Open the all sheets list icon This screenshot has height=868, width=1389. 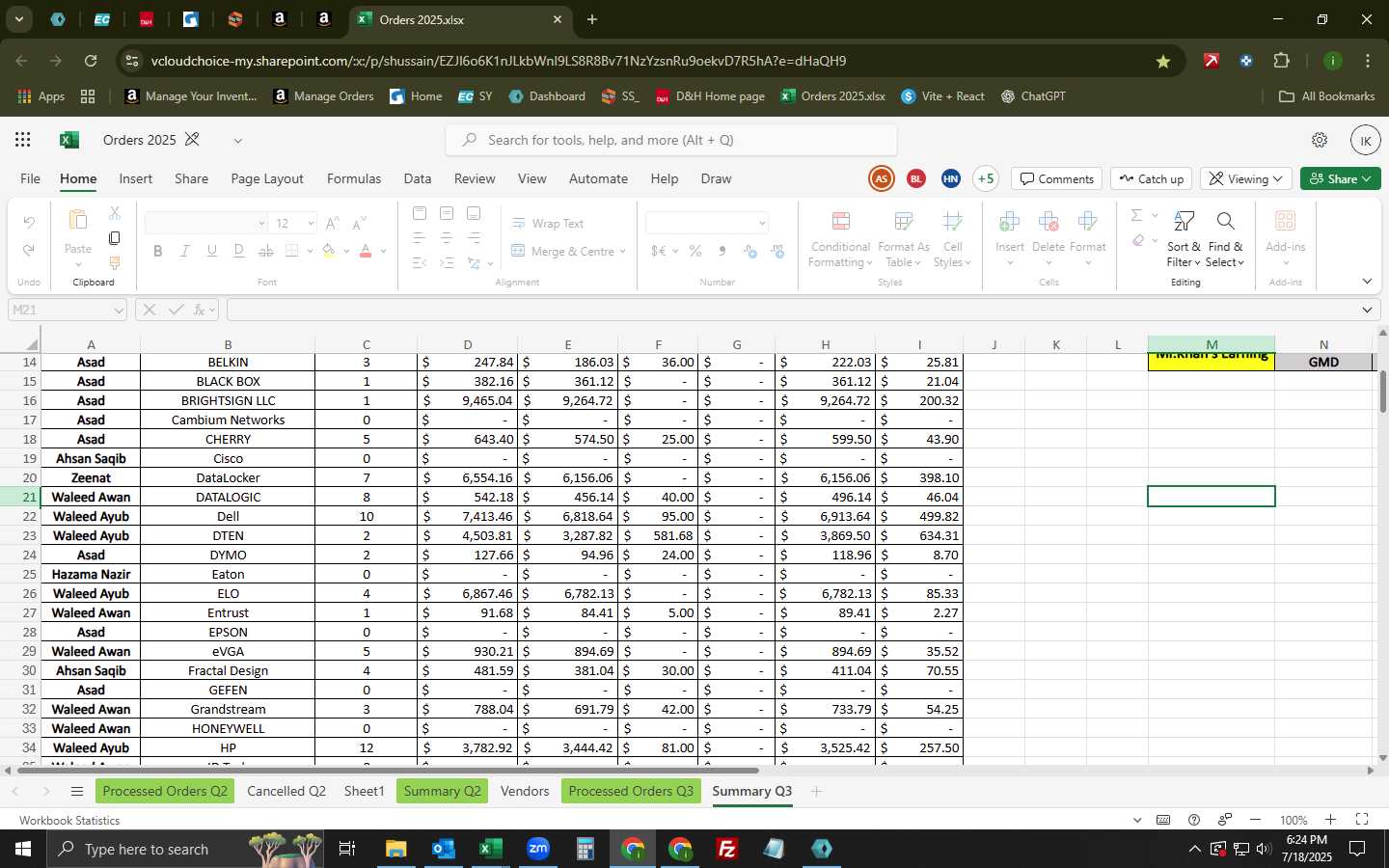coord(77,791)
